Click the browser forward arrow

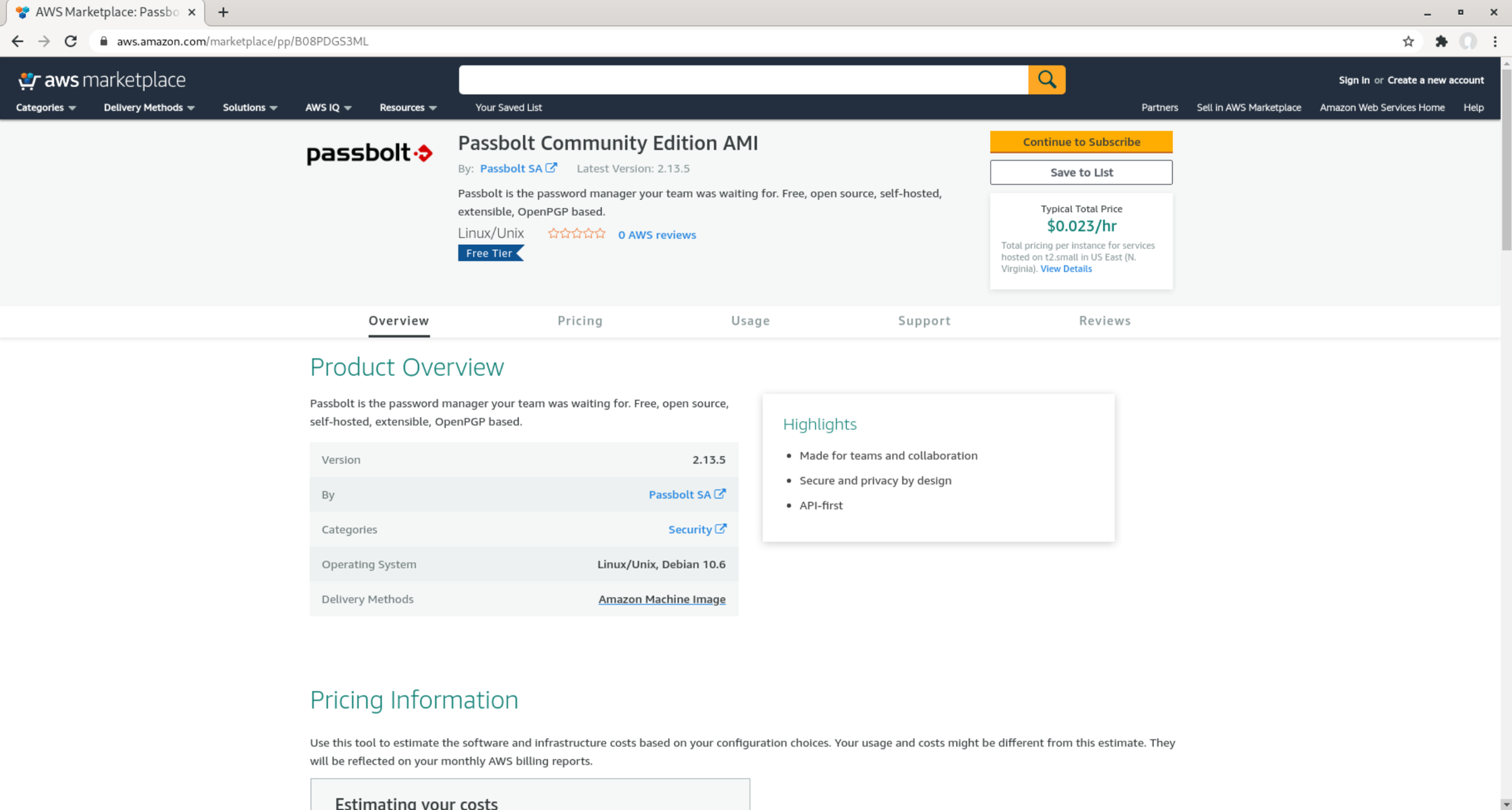pyautogui.click(x=44, y=41)
